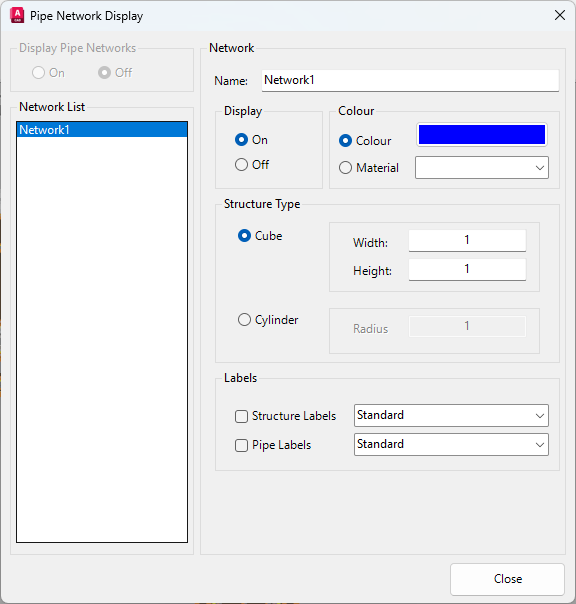The width and height of the screenshot is (576, 604).
Task: Enable the Structure Labels checkbox
Action: [241, 416]
